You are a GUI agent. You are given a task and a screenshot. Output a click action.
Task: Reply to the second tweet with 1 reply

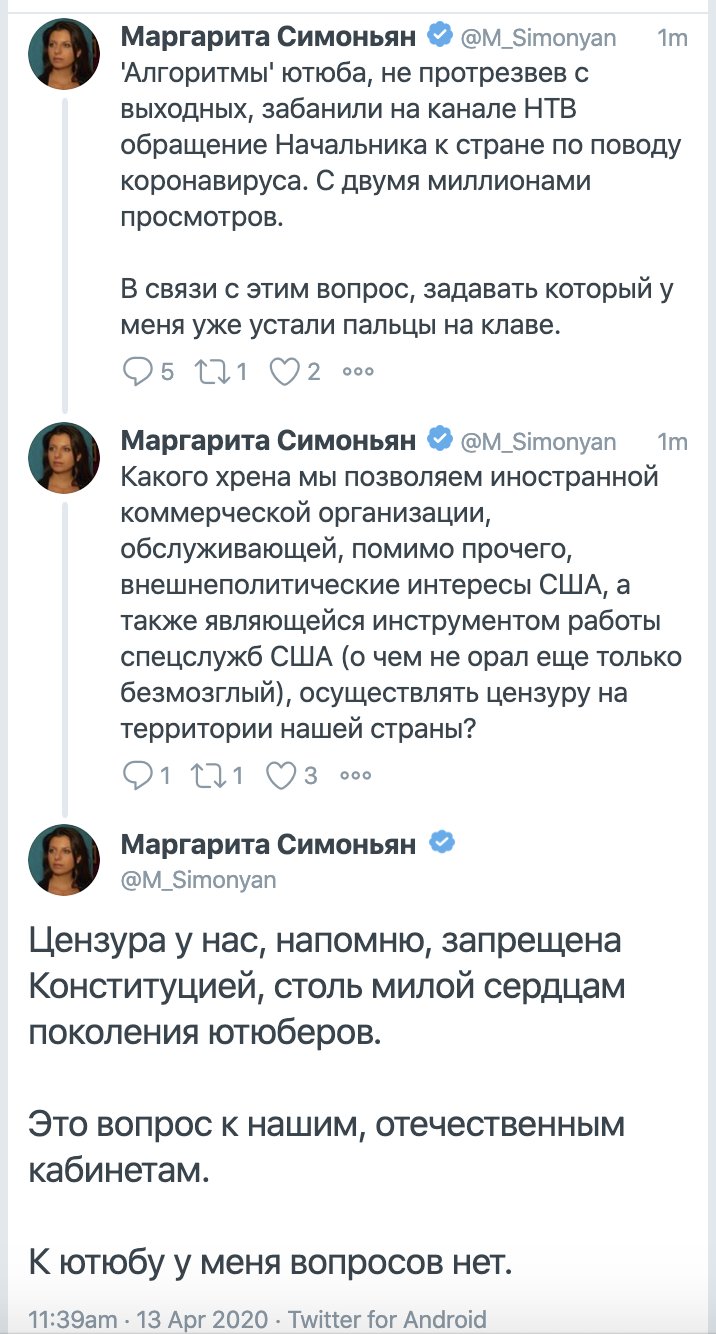point(135,774)
